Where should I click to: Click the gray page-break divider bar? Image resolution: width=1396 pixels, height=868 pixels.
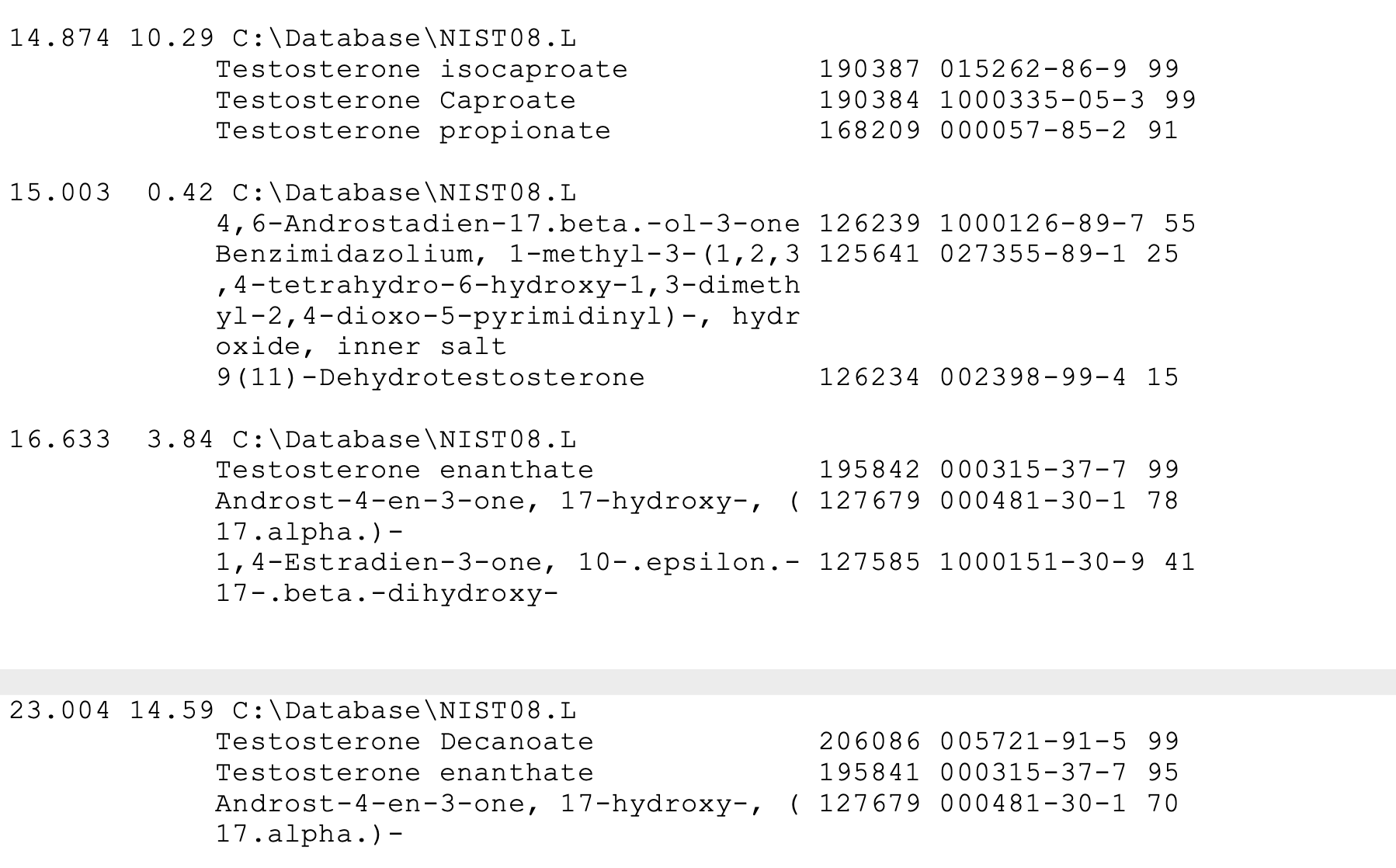click(x=698, y=682)
